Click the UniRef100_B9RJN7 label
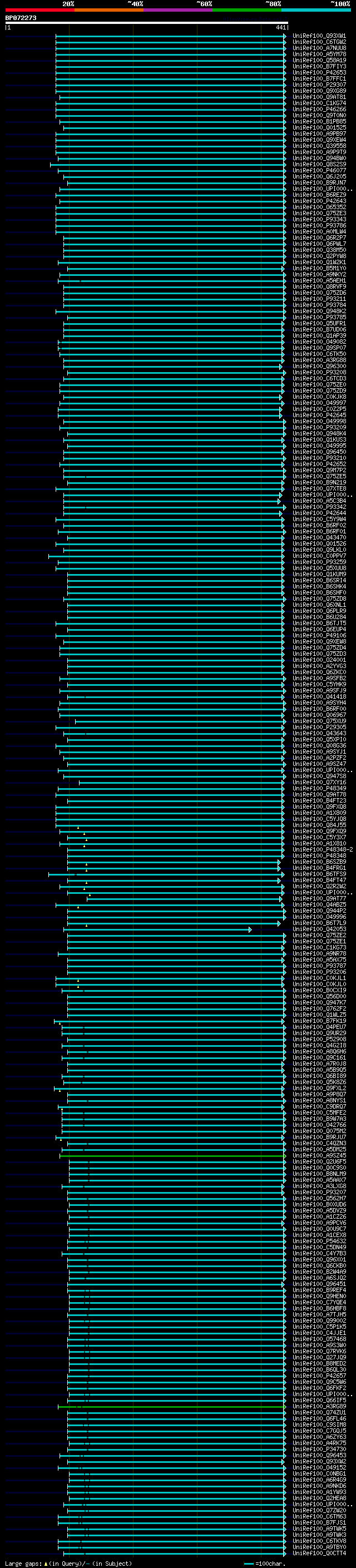356x1568 pixels. (x=319, y=182)
